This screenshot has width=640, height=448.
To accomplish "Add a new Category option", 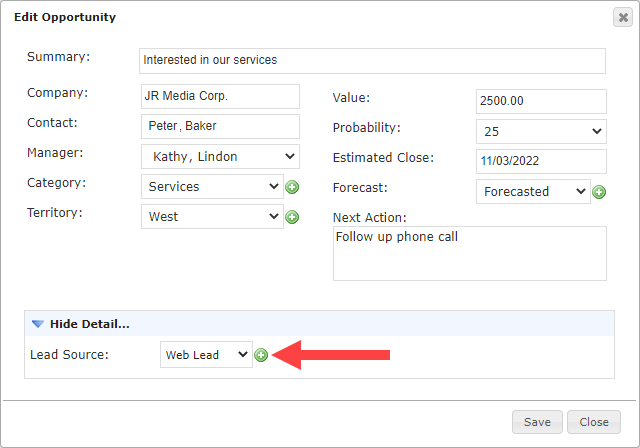I will 292,187.
